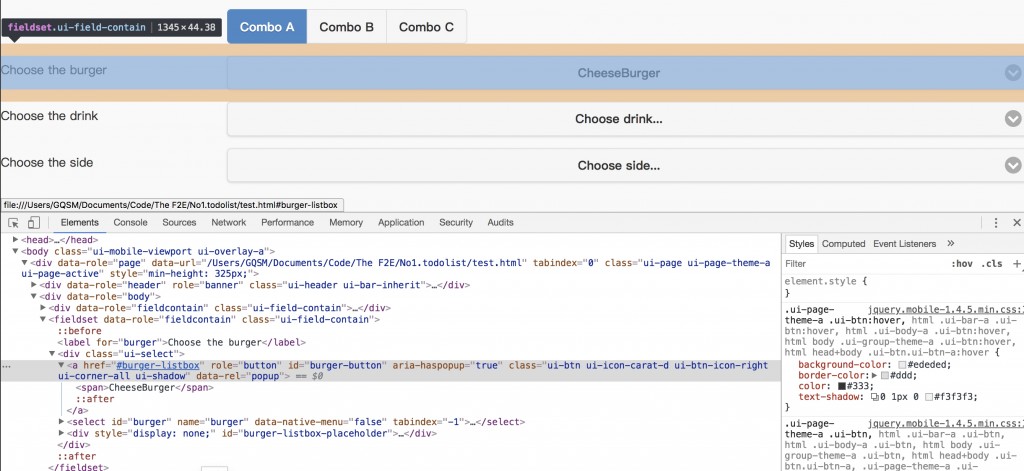1024x471 pixels.
Task: Toggle the :hov element state
Action: point(962,264)
